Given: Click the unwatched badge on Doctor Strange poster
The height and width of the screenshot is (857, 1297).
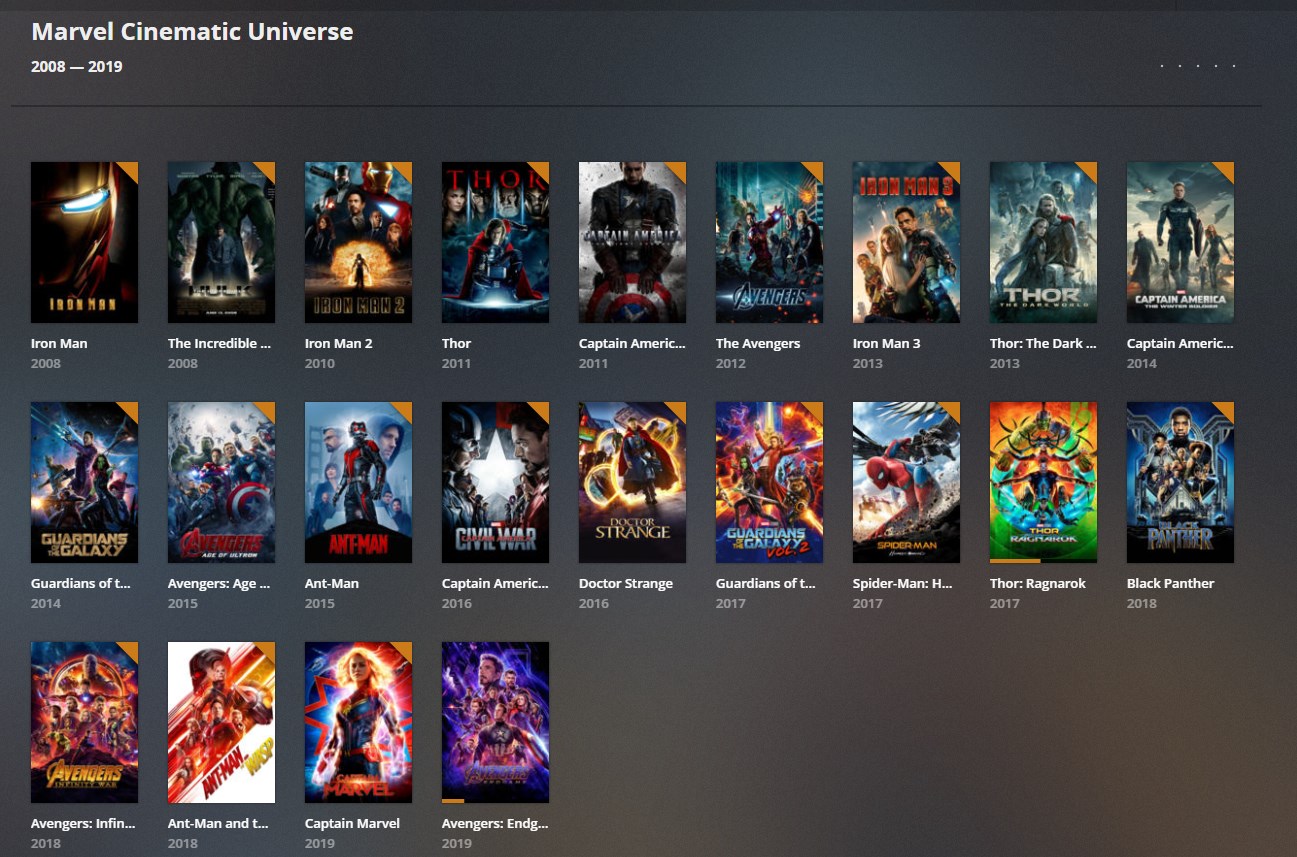Looking at the screenshot, I should (x=678, y=410).
